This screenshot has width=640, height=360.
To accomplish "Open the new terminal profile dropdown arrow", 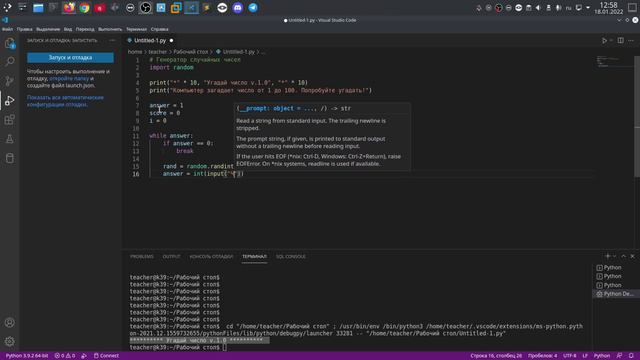I will tap(614, 256).
